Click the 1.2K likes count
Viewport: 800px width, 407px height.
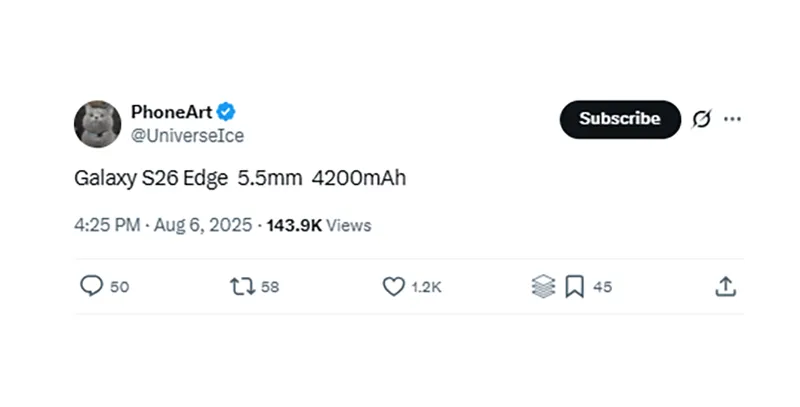(426, 287)
